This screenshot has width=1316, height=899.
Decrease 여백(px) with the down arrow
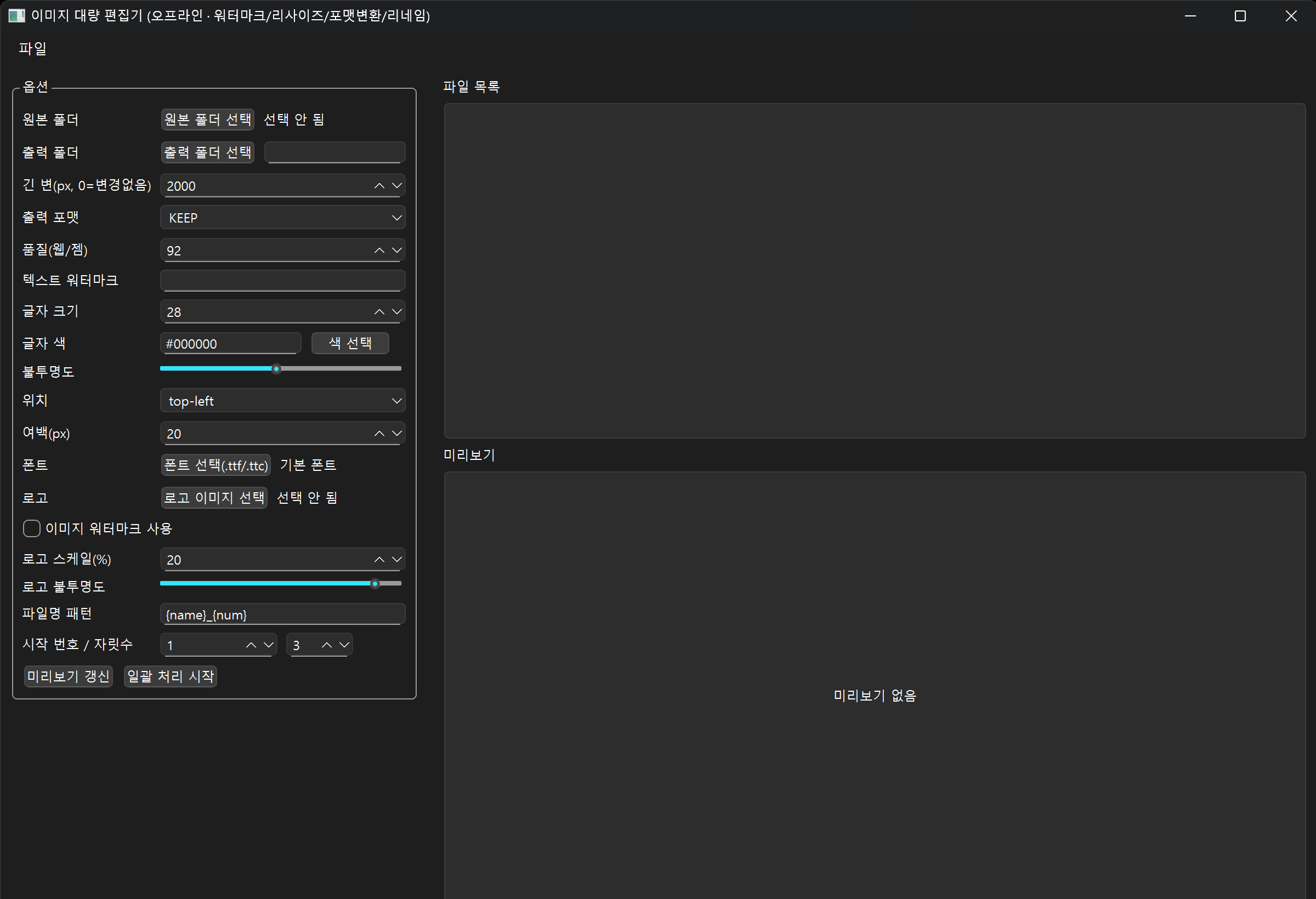pyautogui.click(x=397, y=434)
